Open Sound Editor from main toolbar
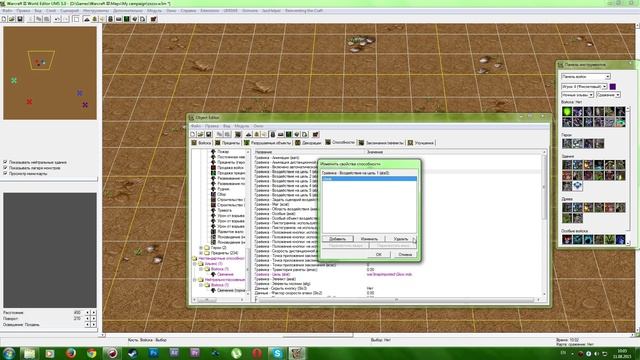 pos(102,19)
